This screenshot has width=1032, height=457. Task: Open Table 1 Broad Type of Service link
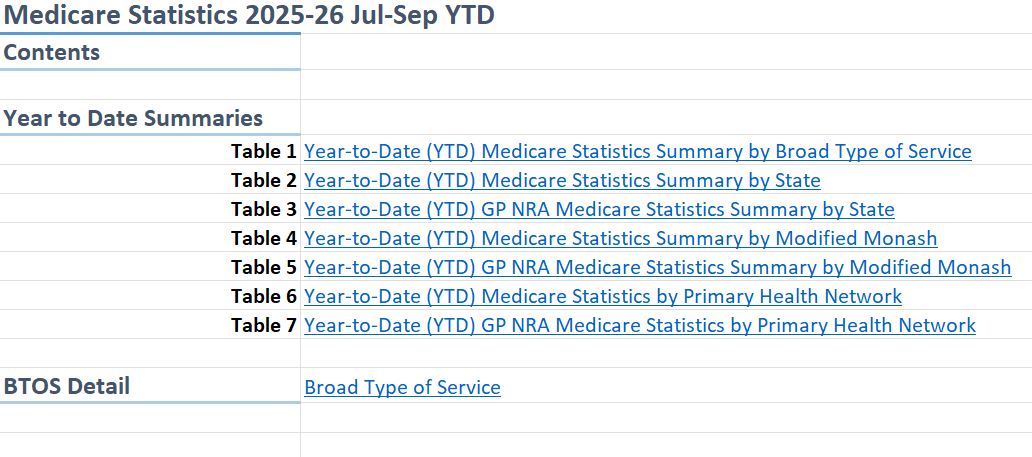637,152
